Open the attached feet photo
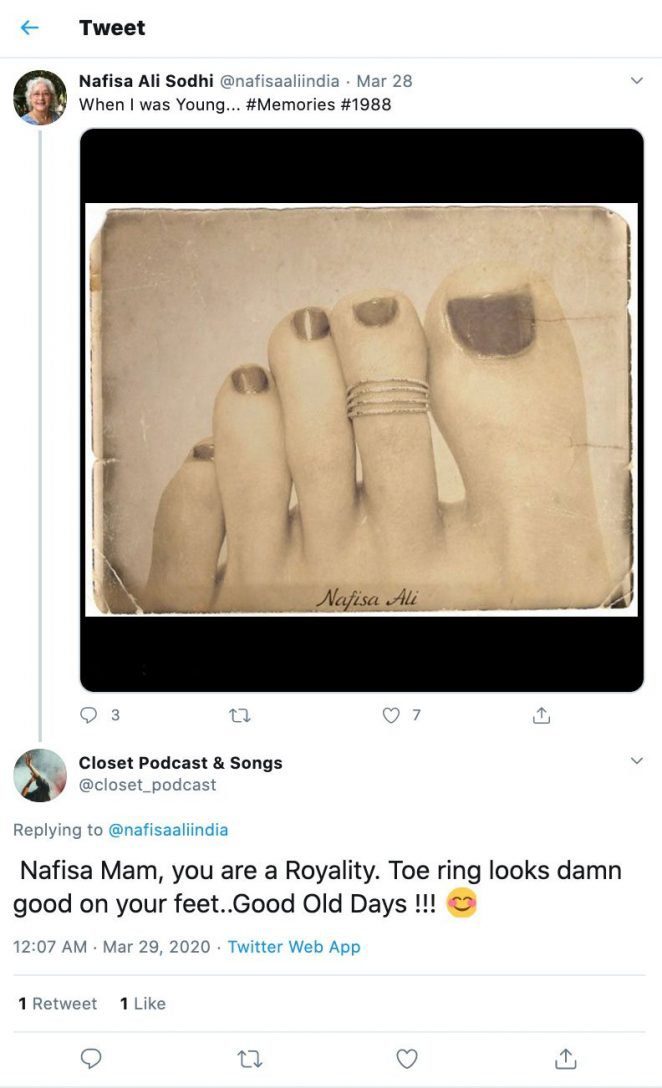Screen dimensions: 662x1088 [x=360, y=410]
